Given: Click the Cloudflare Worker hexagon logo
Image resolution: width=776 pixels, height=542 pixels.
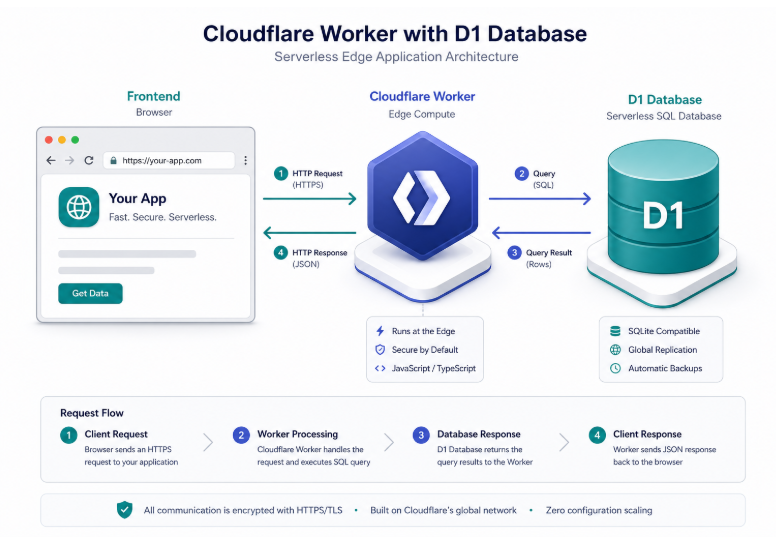Looking at the screenshot, I should (422, 196).
